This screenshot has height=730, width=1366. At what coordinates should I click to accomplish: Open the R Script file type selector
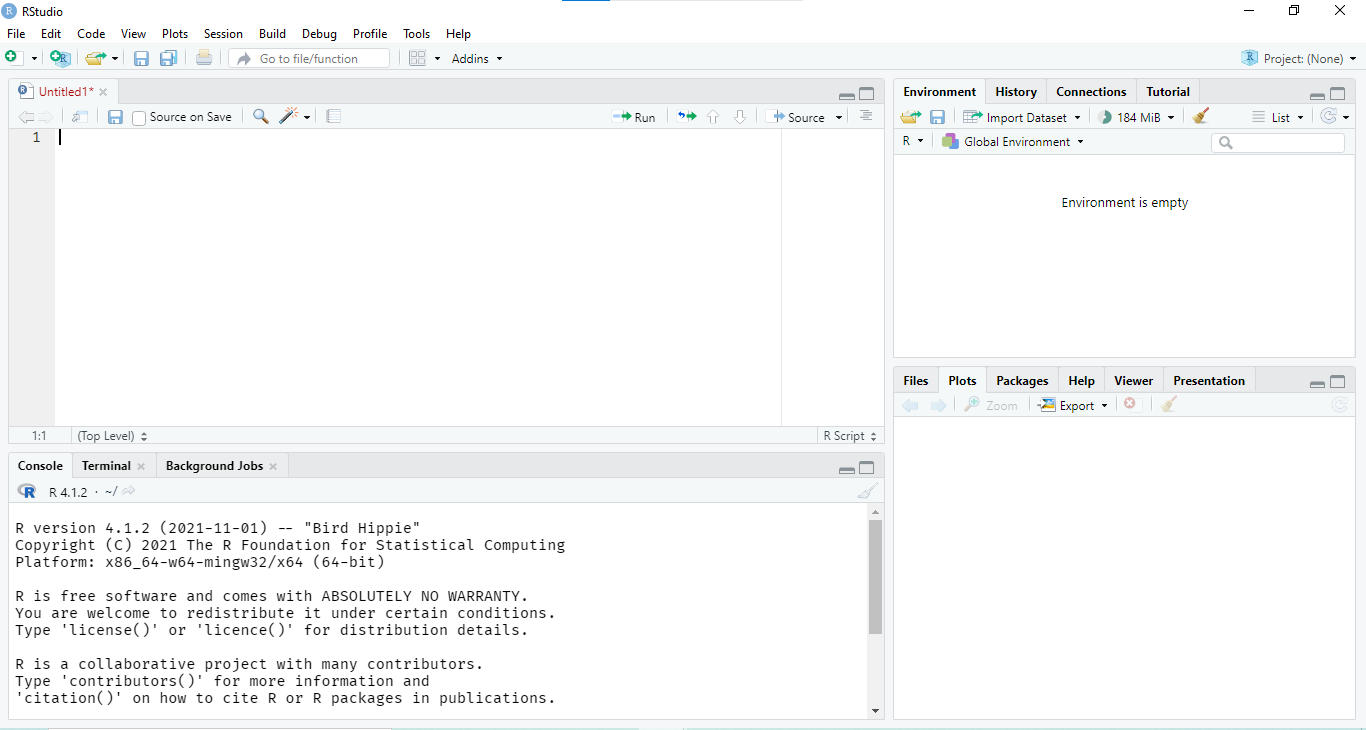pyautogui.click(x=849, y=436)
